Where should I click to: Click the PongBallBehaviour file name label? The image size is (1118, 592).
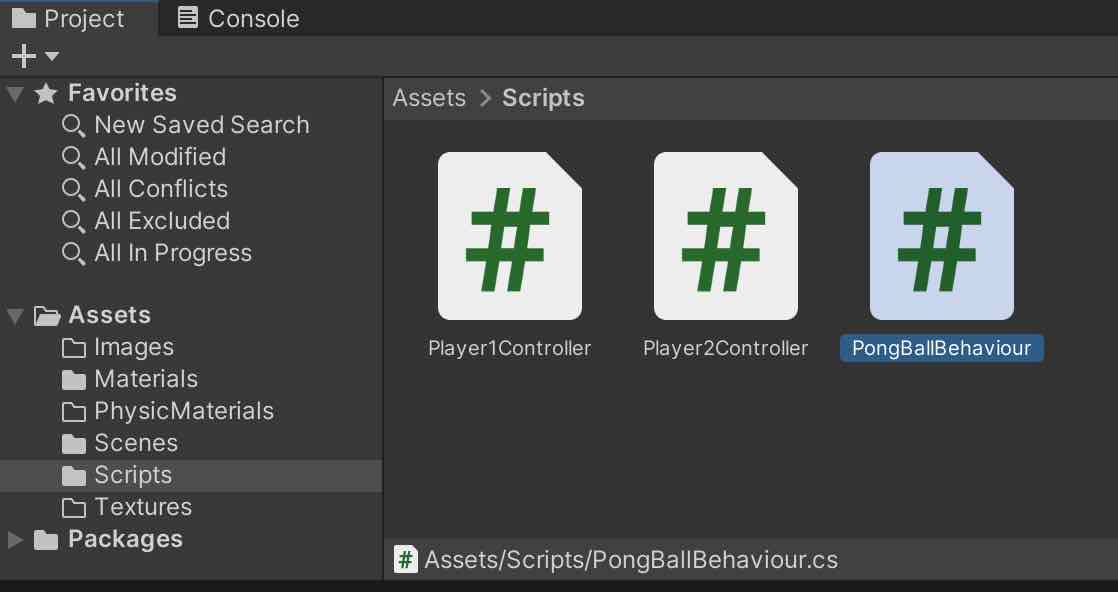[x=941, y=348]
